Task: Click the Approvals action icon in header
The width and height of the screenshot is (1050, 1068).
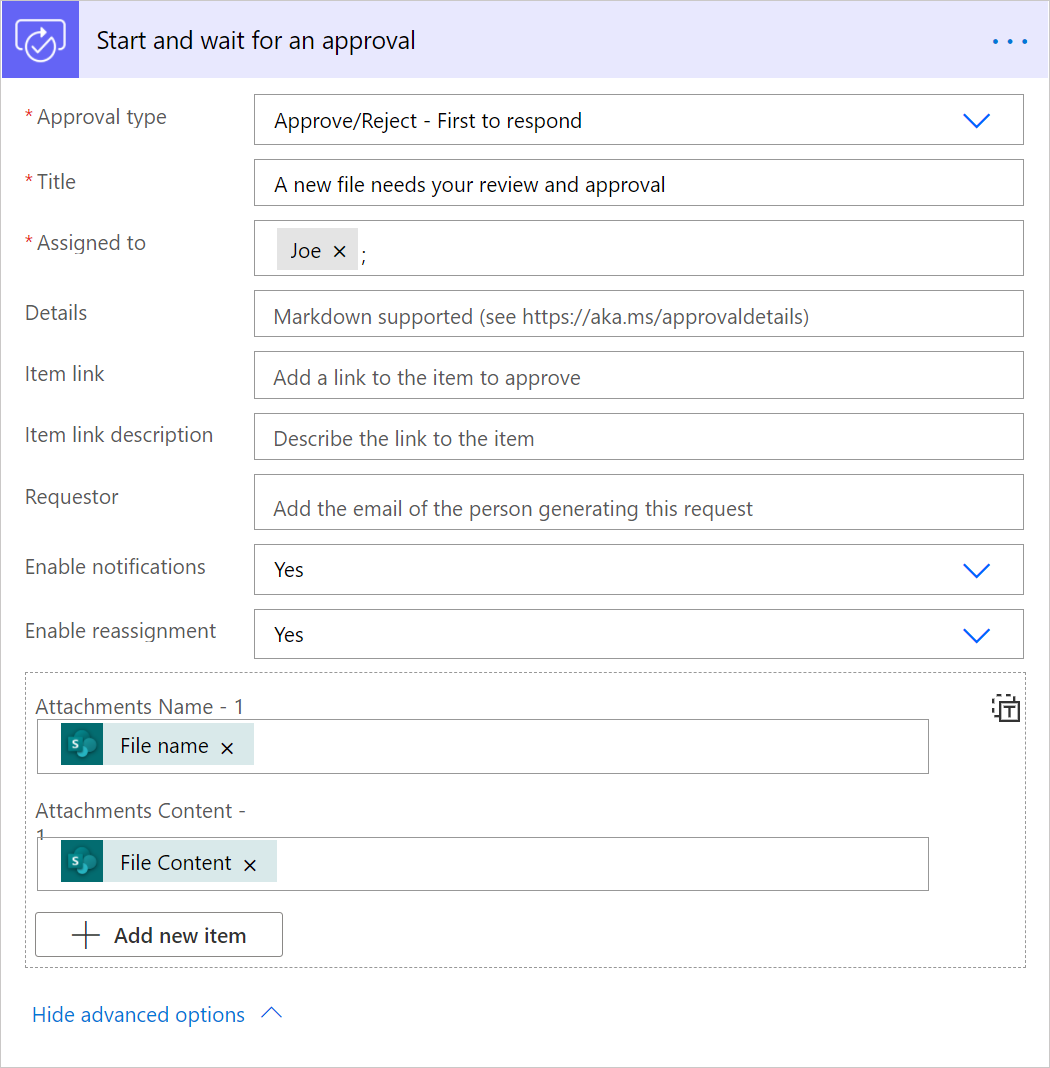Action: [x=40, y=41]
